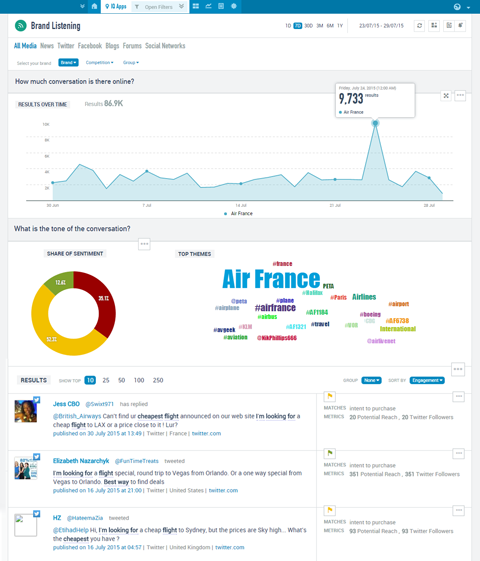Show top 25 results
Viewport: 480px width, 561px height.
click(106, 380)
